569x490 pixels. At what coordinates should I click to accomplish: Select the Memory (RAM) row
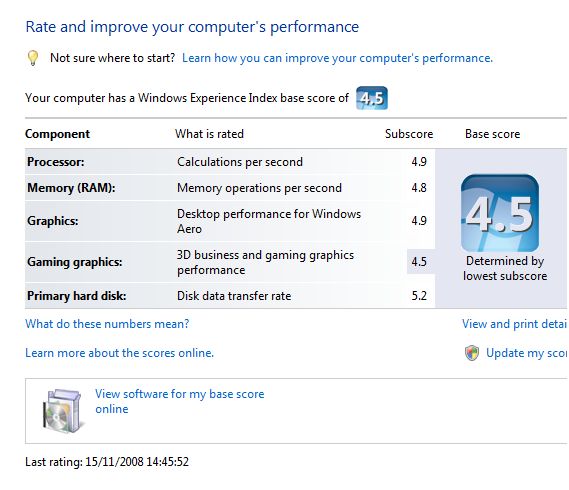(x=230, y=188)
